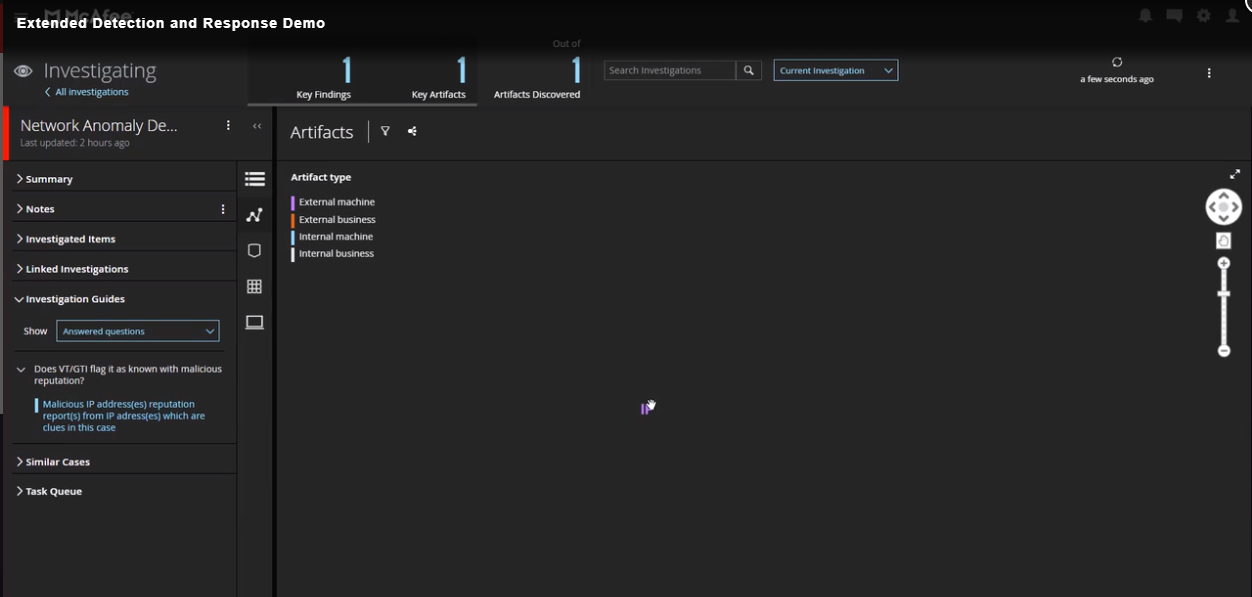
Task: Open the Network Anomaly investigation options menu
Action: click(228, 125)
